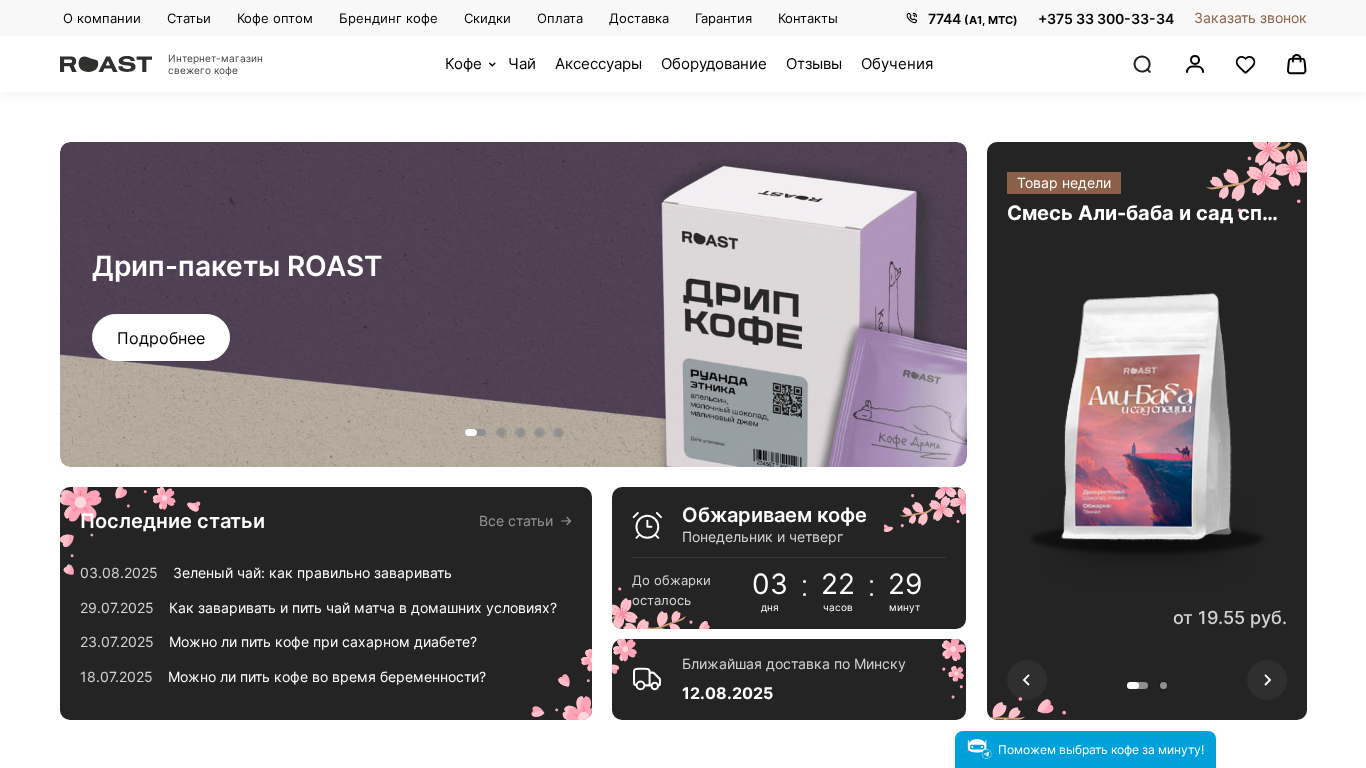Open the shopping bag cart icon
This screenshot has height=768, width=1366.
tap(1297, 64)
